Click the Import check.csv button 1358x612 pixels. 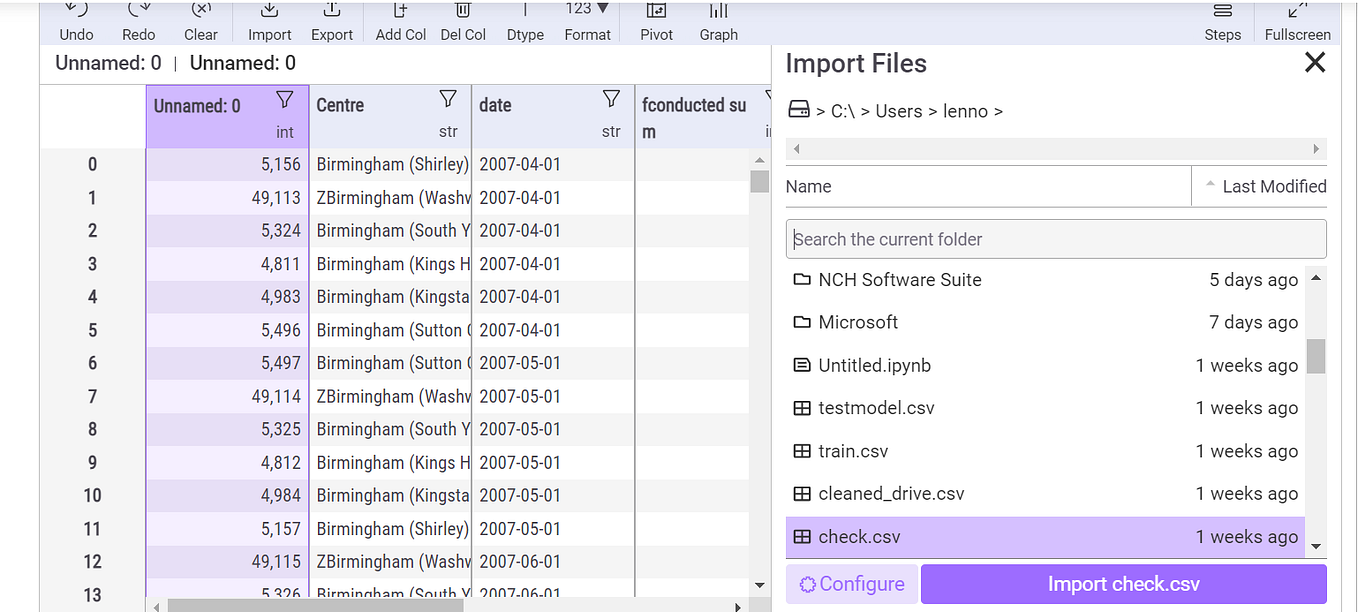[x=1123, y=584]
